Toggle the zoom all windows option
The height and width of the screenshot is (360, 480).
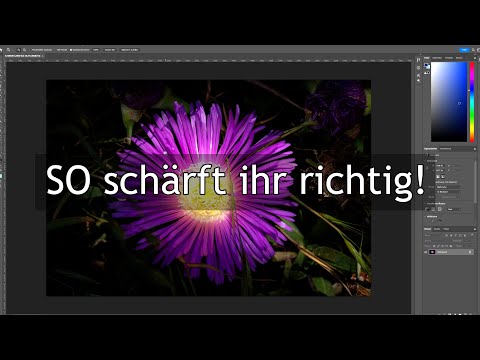(62, 50)
